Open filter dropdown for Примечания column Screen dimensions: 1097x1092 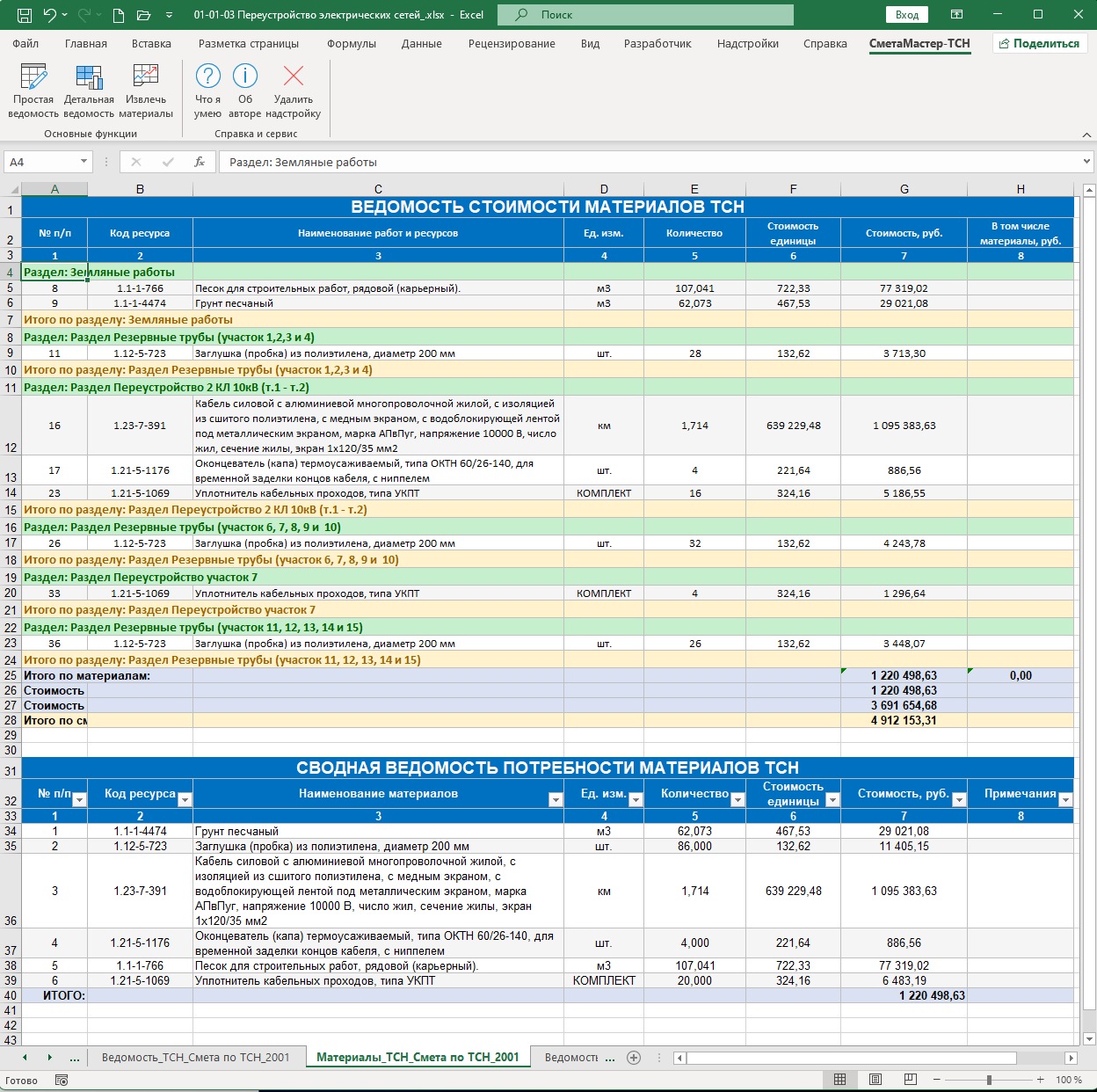click(1065, 800)
